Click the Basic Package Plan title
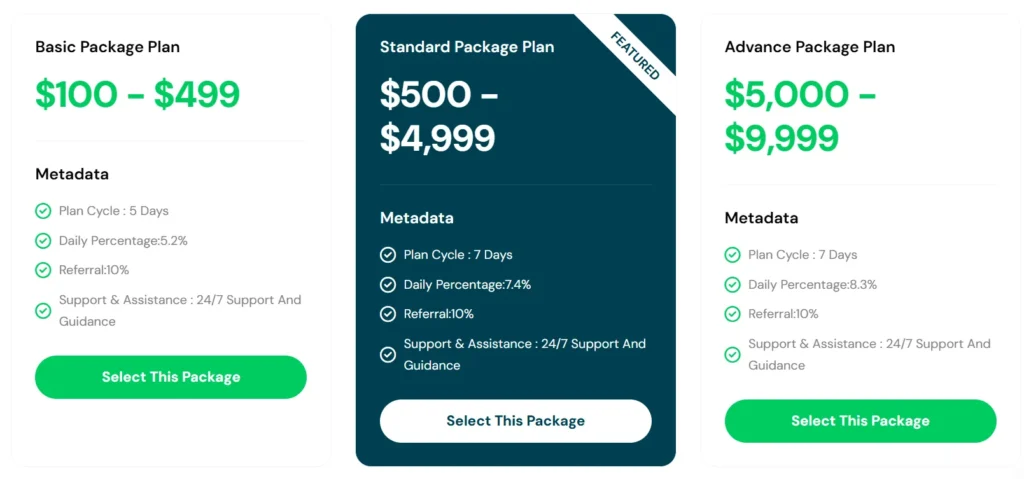The width and height of the screenshot is (1024, 479). pos(108,47)
